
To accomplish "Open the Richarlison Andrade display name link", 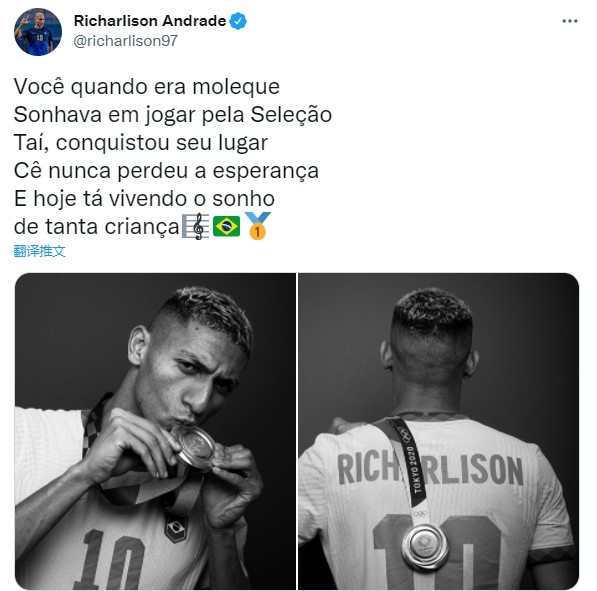I will point(150,21).
